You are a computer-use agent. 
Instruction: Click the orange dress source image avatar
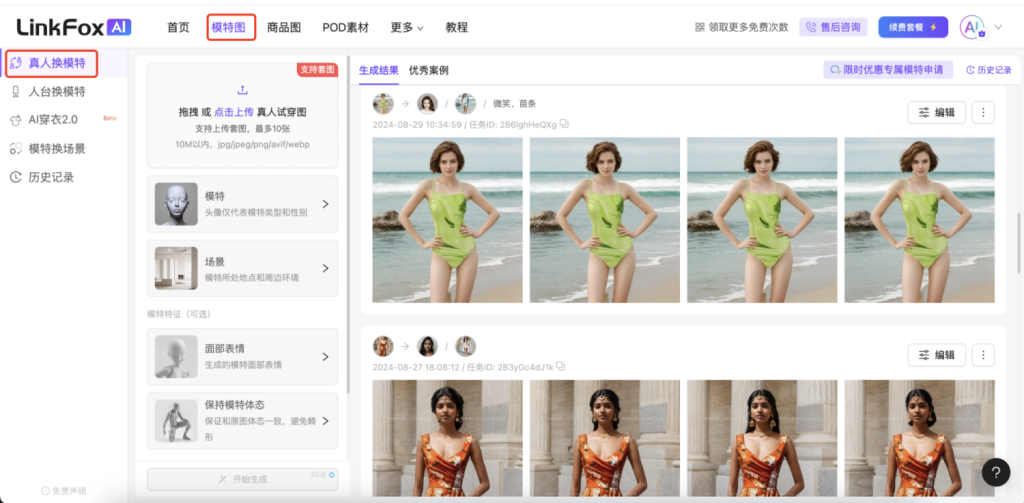point(383,346)
